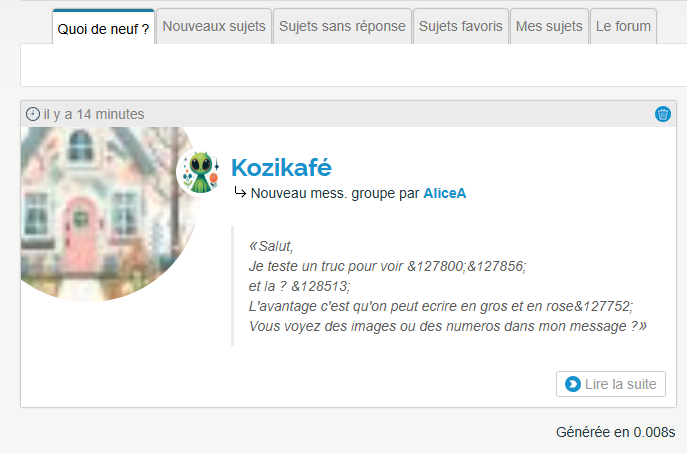The width and height of the screenshot is (687, 453).
Task: Open the green alien avatar image
Action: pyautogui.click(x=200, y=171)
